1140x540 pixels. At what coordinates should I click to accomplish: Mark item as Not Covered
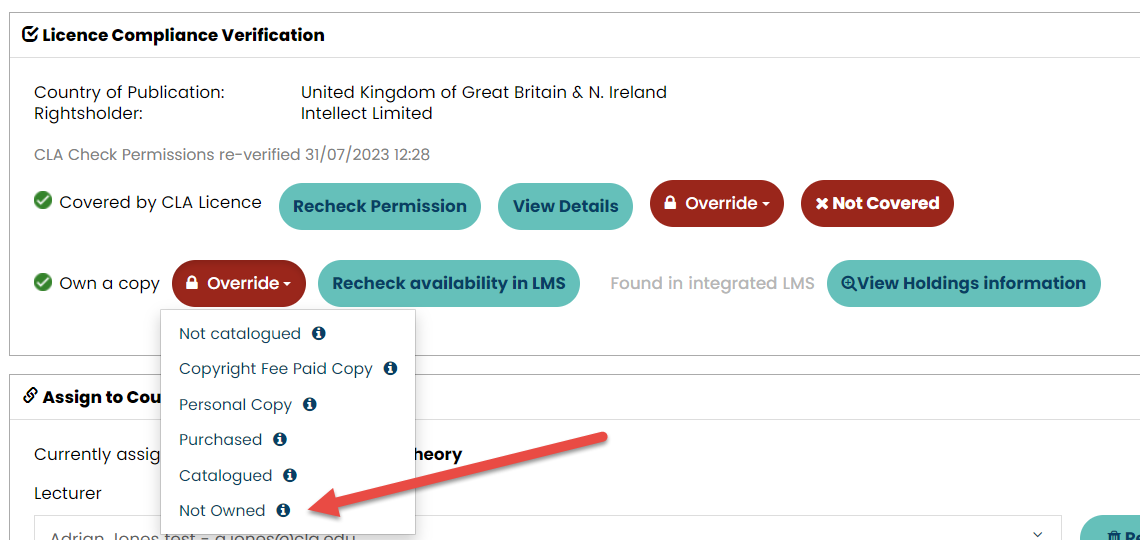(877, 203)
